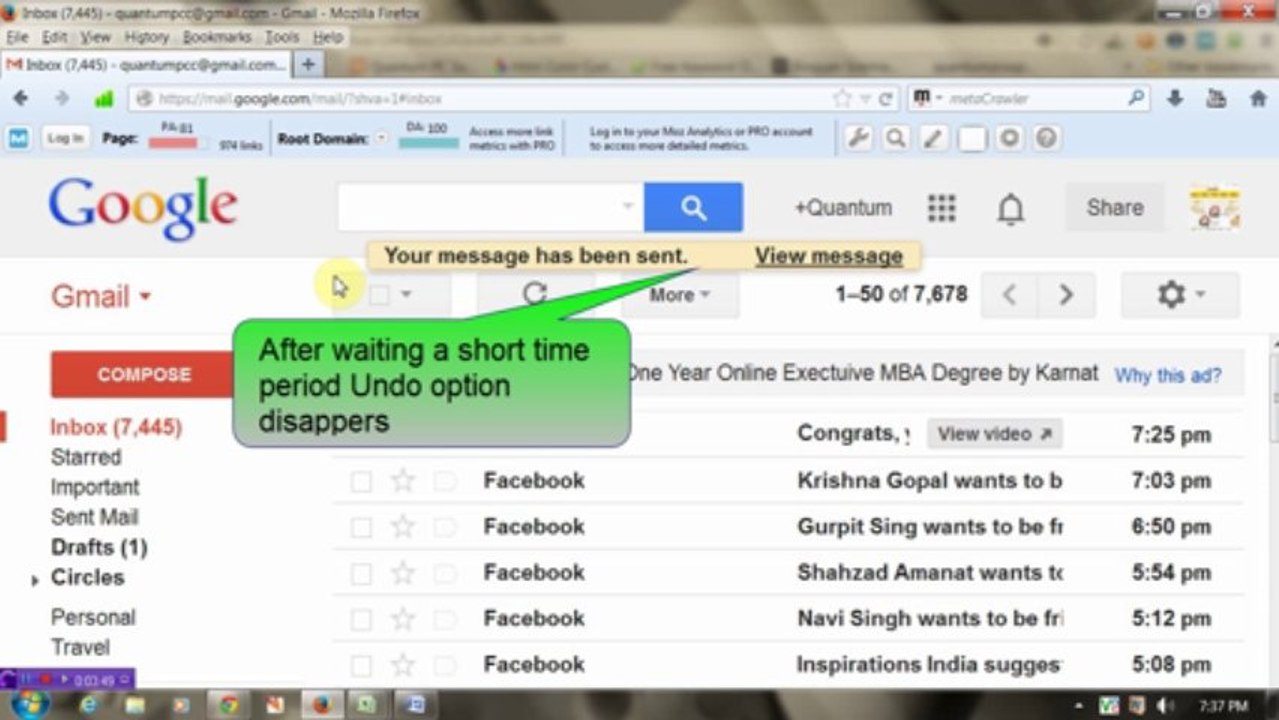Open the Drafts (1) folder

[x=99, y=547]
